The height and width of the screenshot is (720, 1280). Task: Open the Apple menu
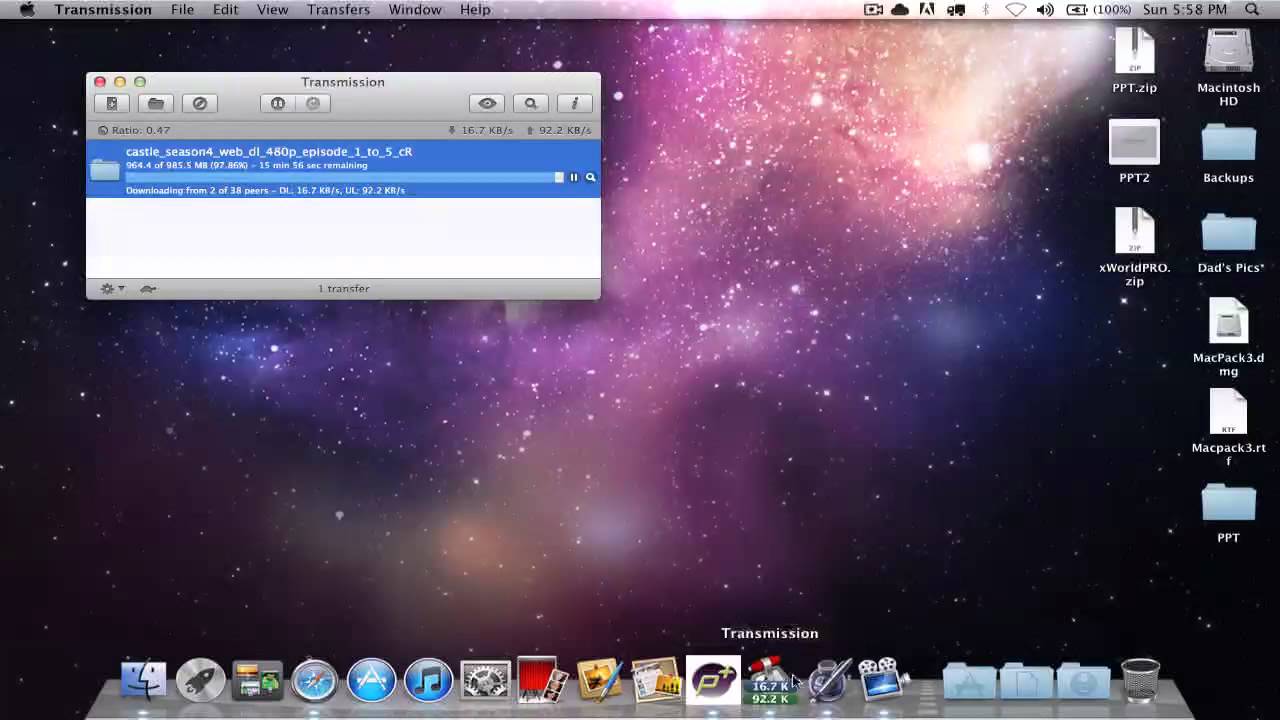pos(27,9)
